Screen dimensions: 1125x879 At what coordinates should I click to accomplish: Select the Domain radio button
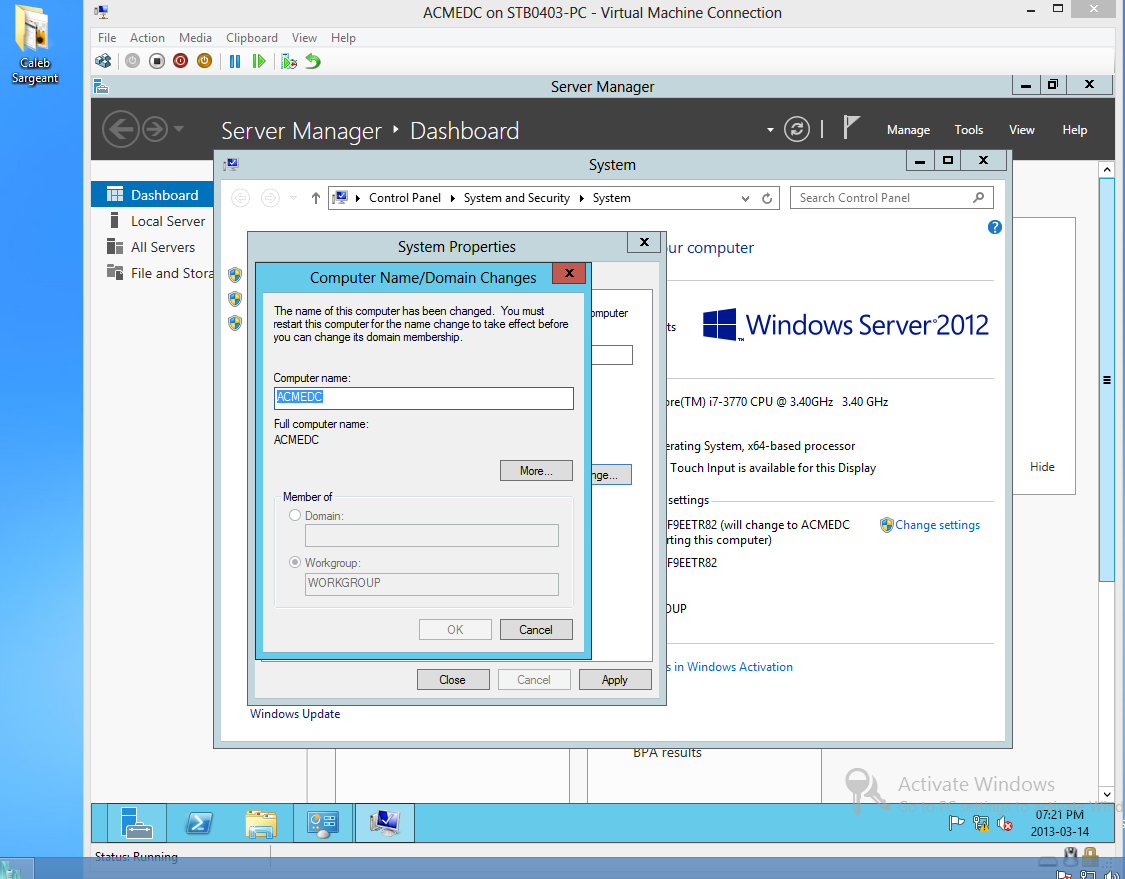click(x=295, y=515)
